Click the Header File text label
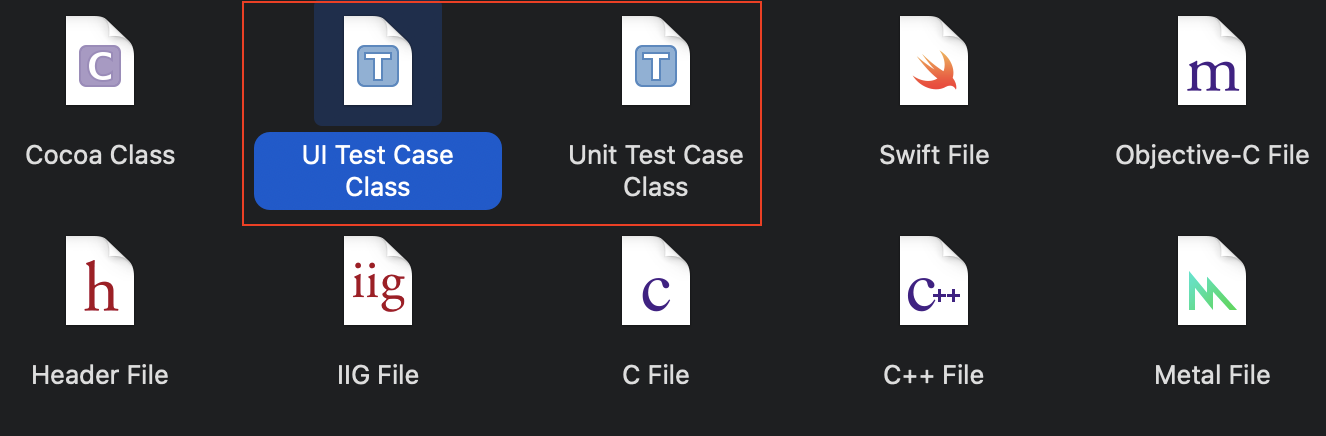 [100, 375]
